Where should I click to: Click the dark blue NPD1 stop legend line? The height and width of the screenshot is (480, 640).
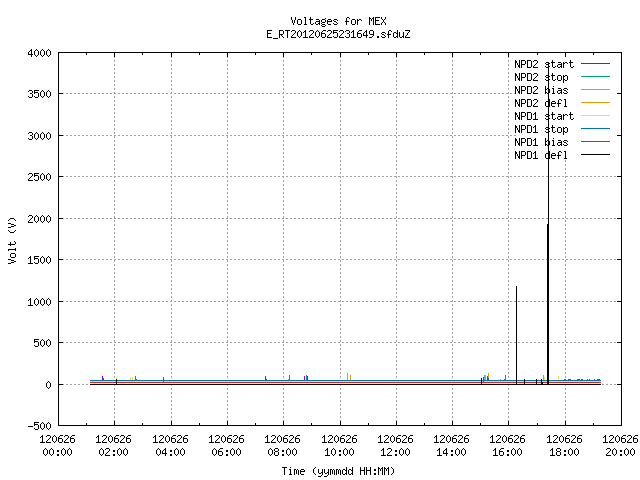(x=595, y=129)
